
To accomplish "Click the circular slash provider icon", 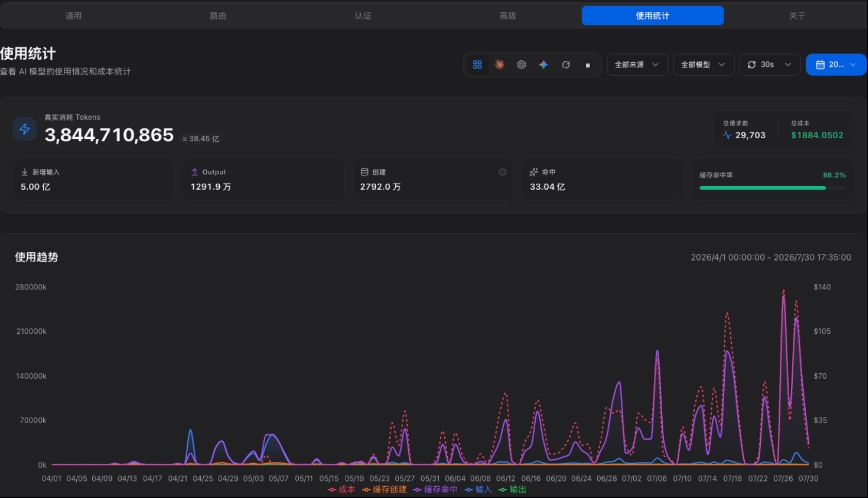I will 566,65.
